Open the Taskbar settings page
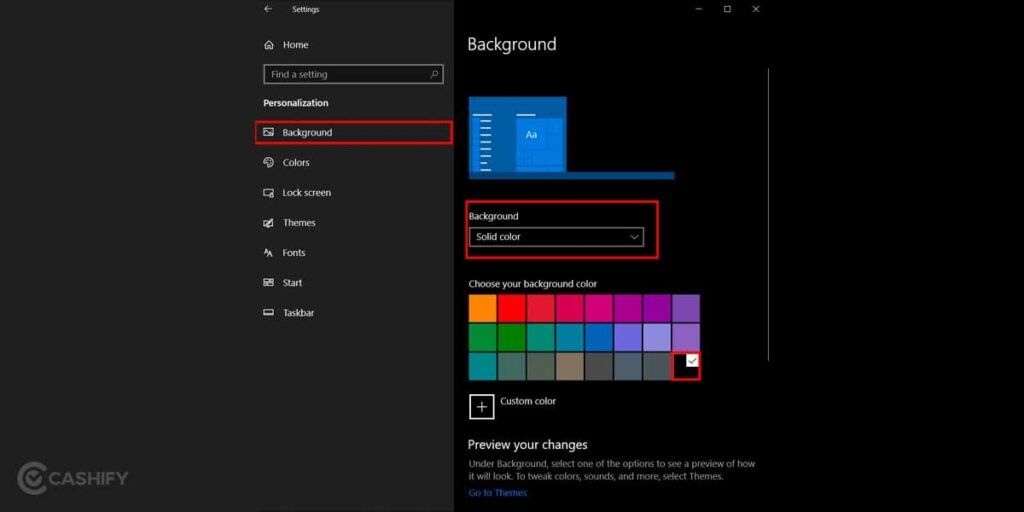 [x=289, y=313]
